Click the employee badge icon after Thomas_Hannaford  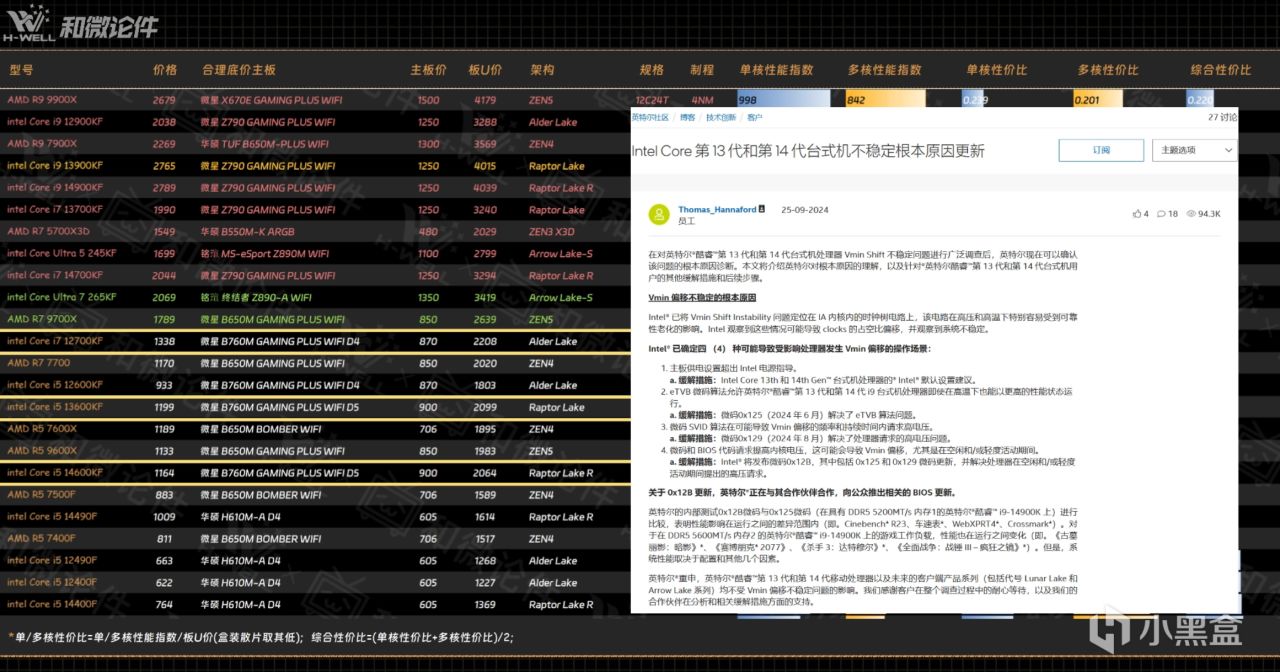[x=762, y=210]
